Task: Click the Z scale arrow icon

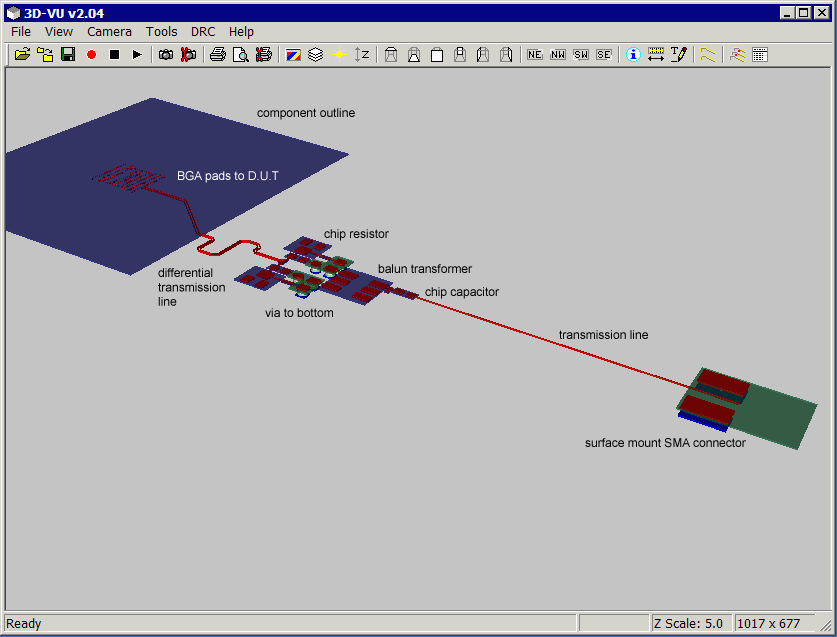Action: pyautogui.click(x=362, y=54)
